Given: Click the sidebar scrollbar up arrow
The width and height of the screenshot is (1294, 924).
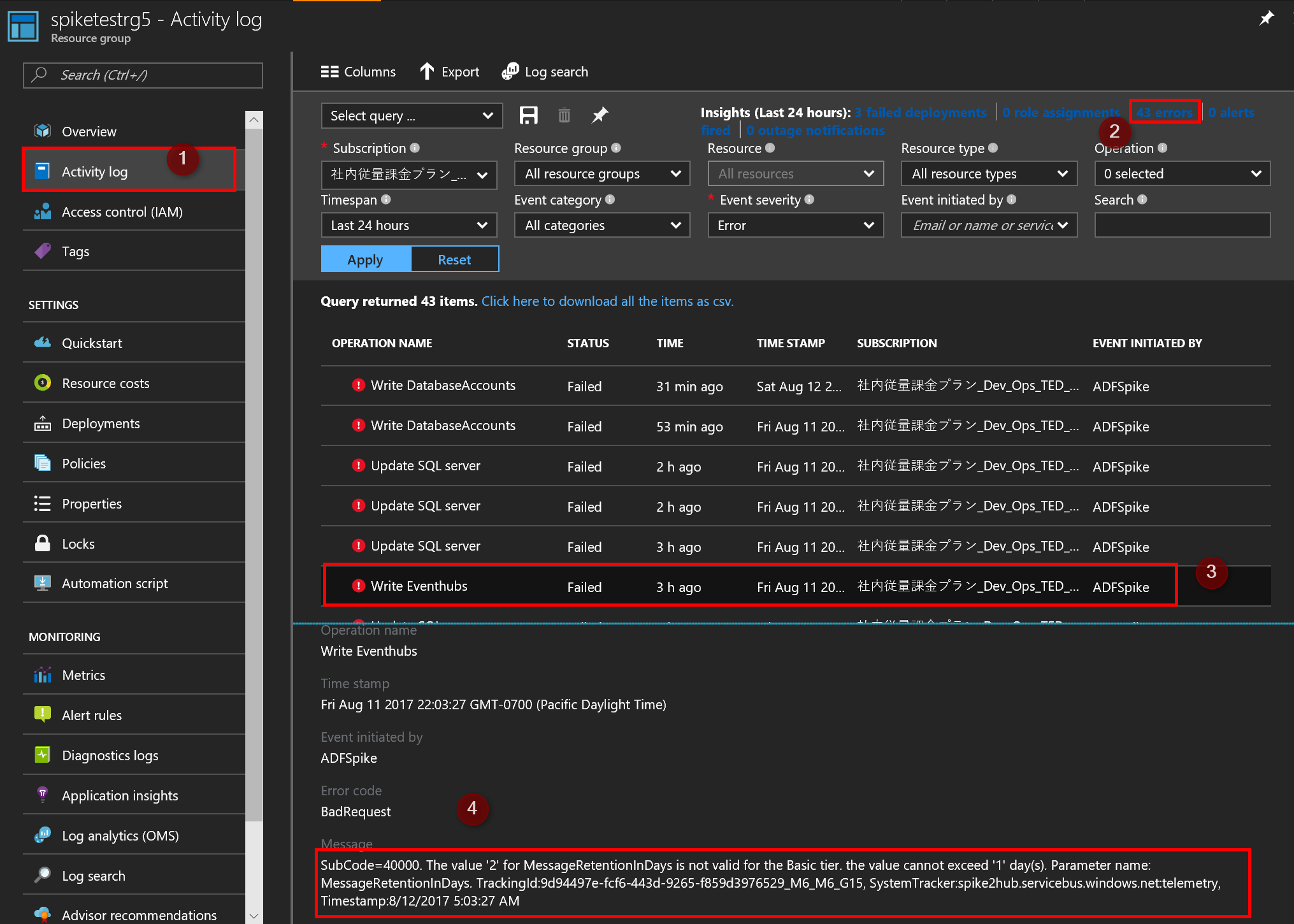Looking at the screenshot, I should pyautogui.click(x=254, y=119).
